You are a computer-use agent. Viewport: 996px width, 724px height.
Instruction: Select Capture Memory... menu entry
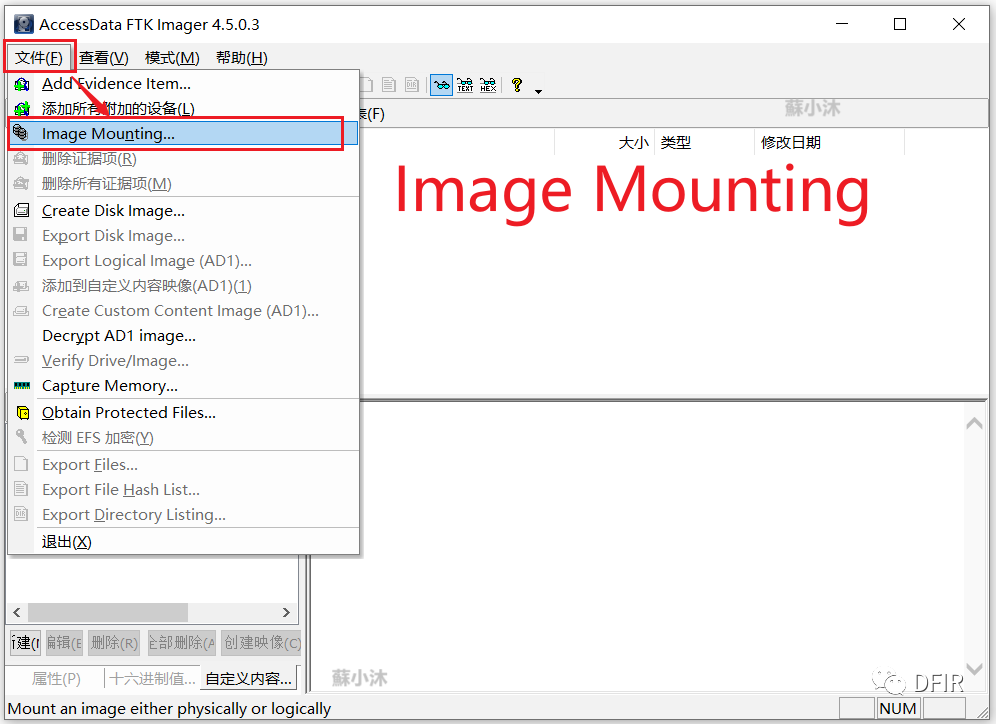coord(184,385)
